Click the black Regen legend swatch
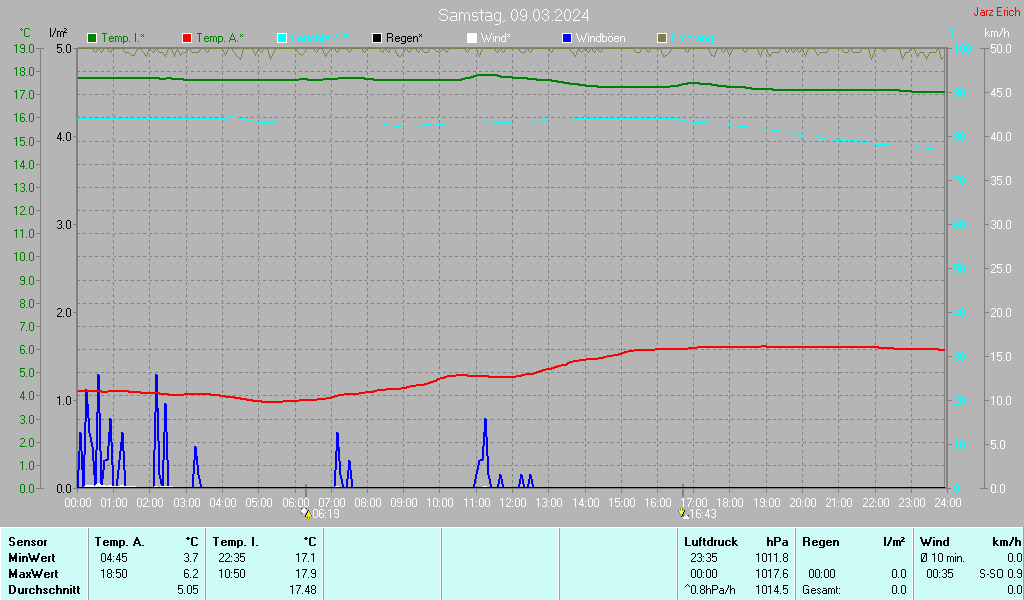 (377, 38)
